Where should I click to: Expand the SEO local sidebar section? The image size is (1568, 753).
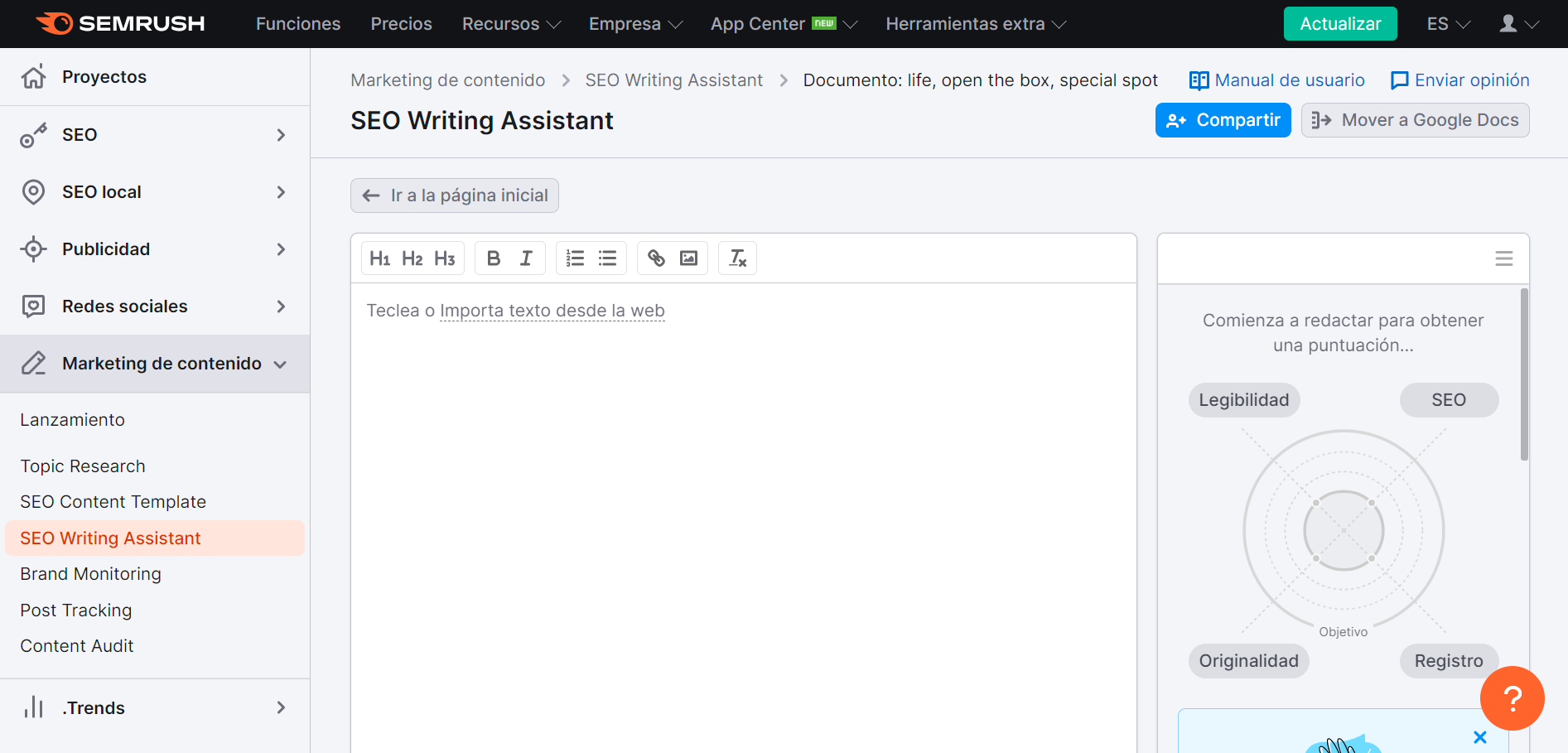[155, 192]
